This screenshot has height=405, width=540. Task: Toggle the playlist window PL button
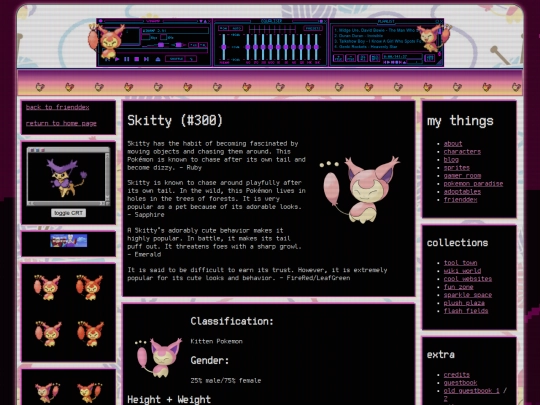[203, 45]
